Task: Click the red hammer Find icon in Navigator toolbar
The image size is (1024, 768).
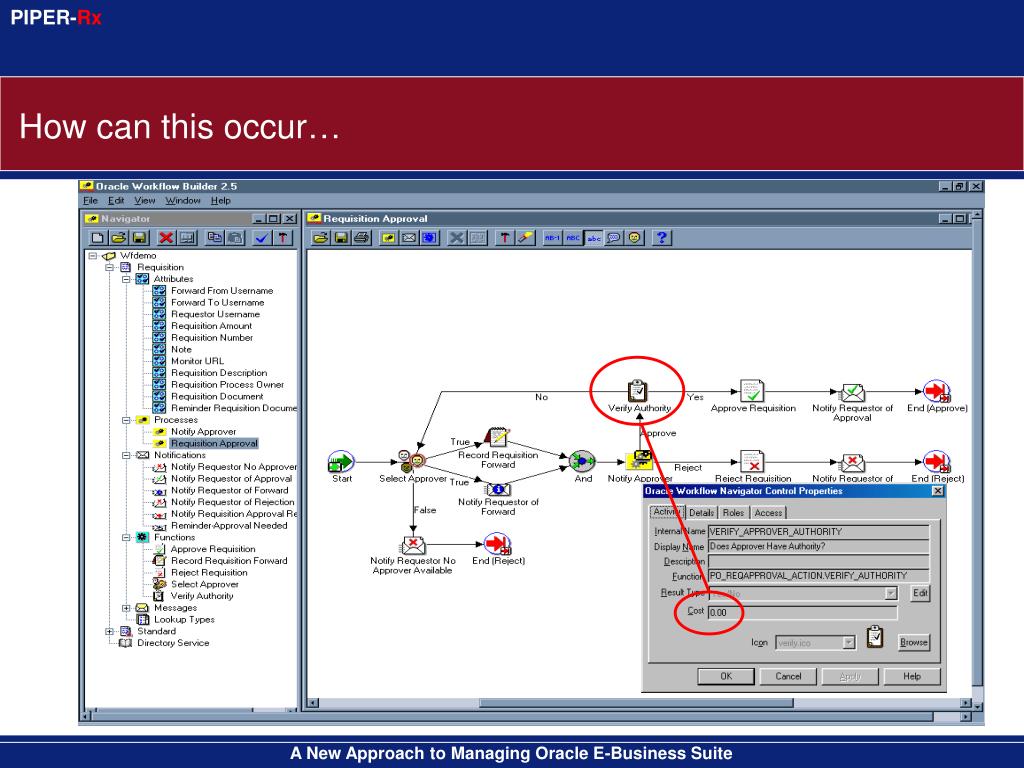Action: [x=283, y=238]
